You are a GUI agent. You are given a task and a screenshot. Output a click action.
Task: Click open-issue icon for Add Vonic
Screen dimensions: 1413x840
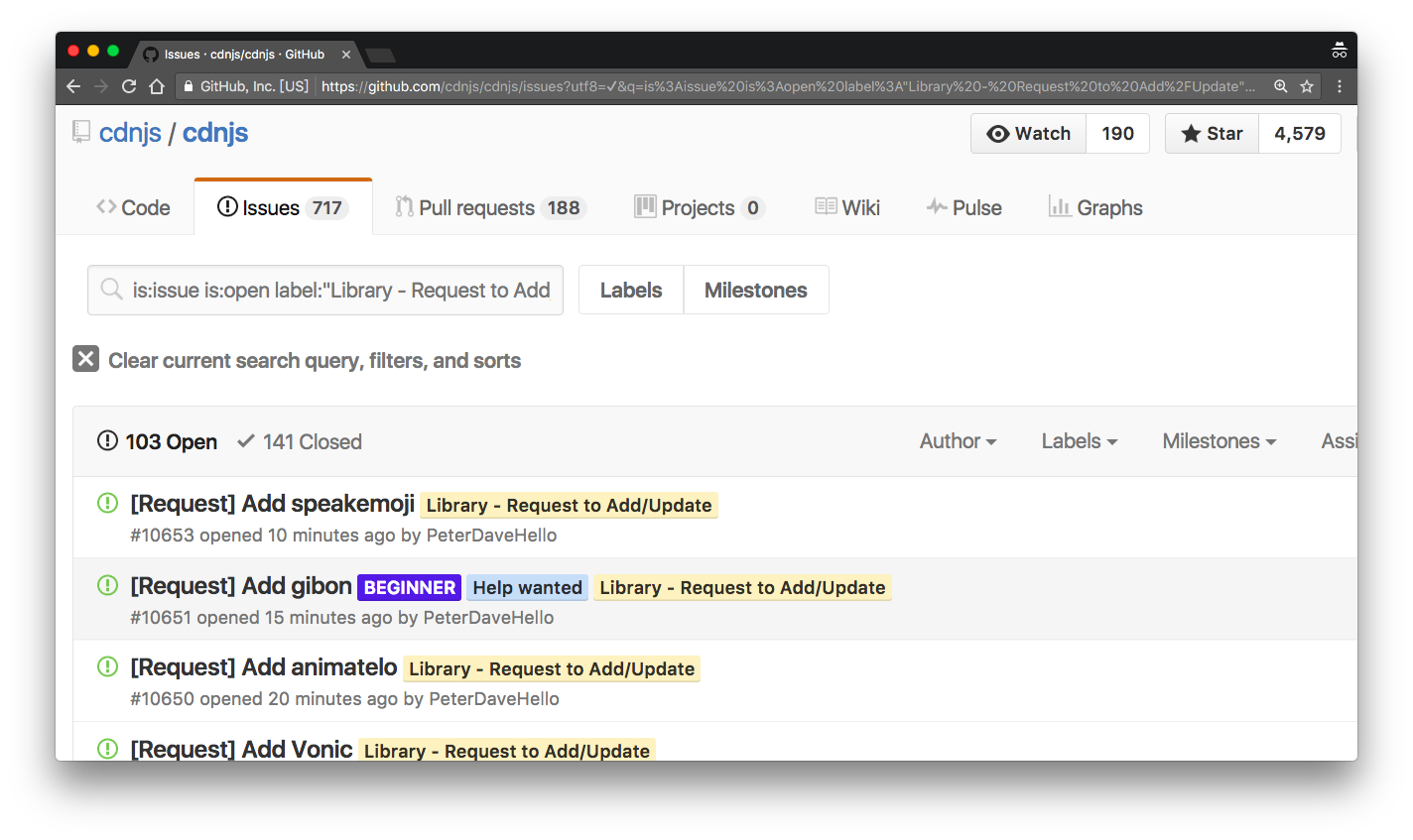[107, 749]
